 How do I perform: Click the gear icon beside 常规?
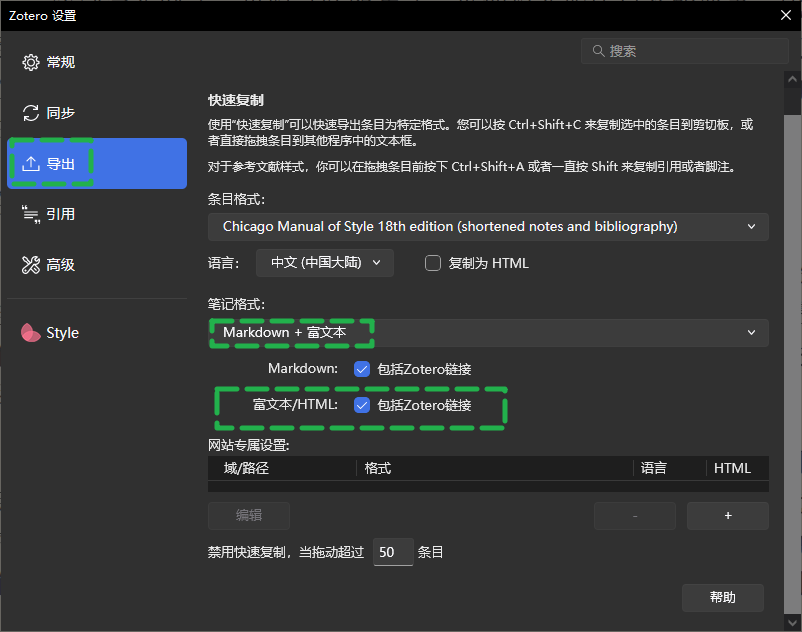click(x=31, y=62)
